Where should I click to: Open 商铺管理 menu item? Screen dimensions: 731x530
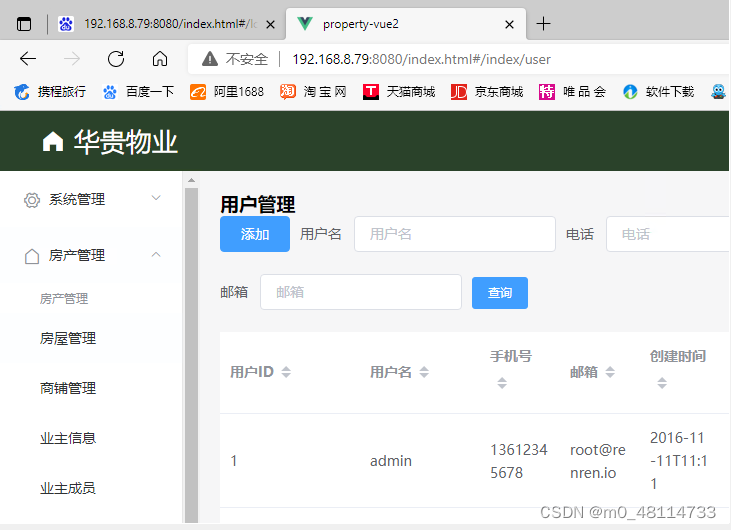tap(68, 388)
